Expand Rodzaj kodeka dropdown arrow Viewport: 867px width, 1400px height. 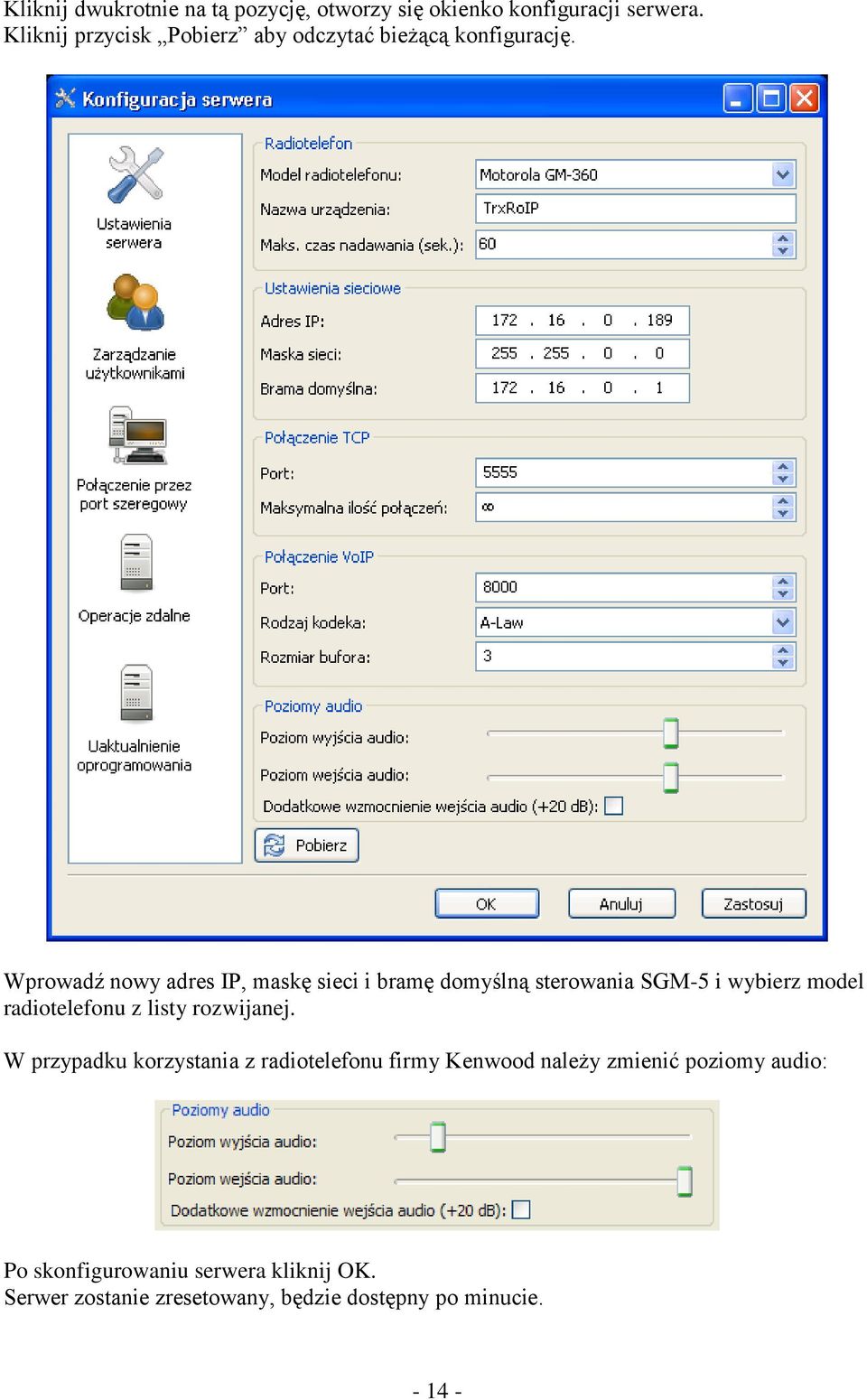click(x=783, y=622)
